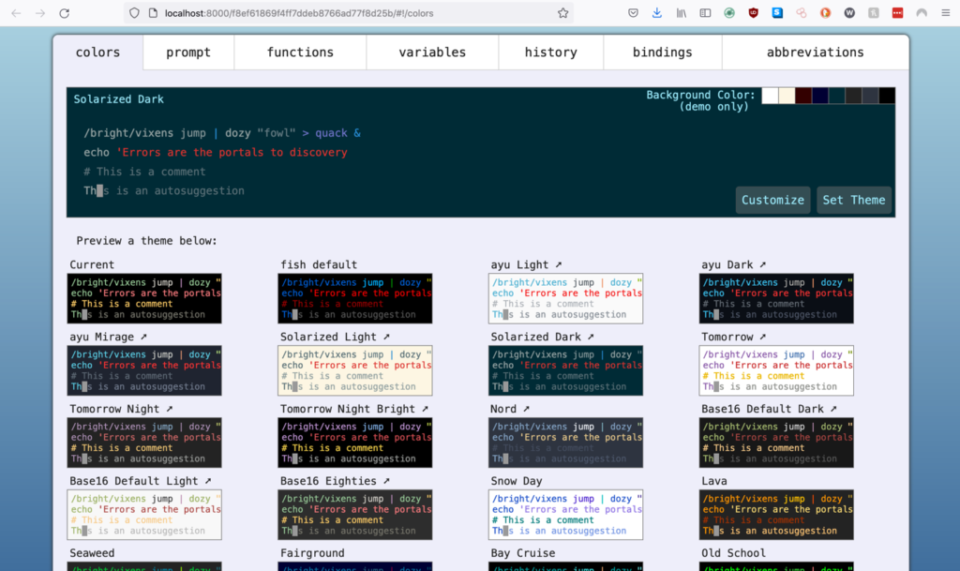Preview the Base16 Default Light thumbnail

pyautogui.click(x=144, y=515)
